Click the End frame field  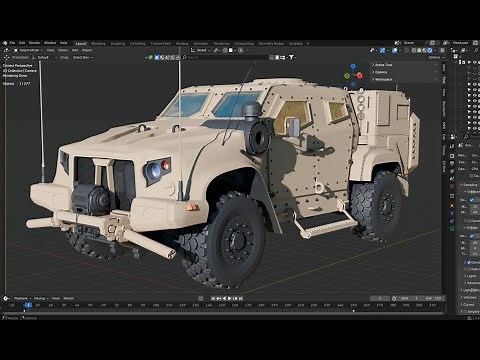tap(433, 298)
